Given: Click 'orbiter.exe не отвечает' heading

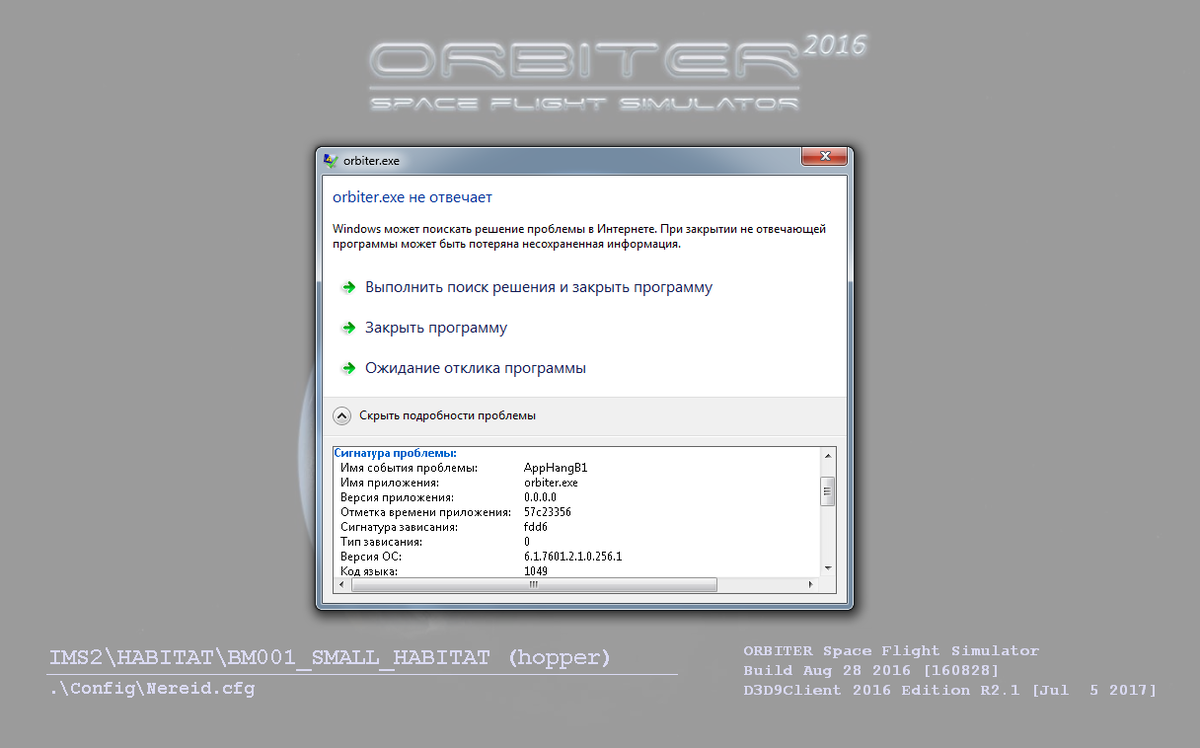Looking at the screenshot, I should coord(413,198).
